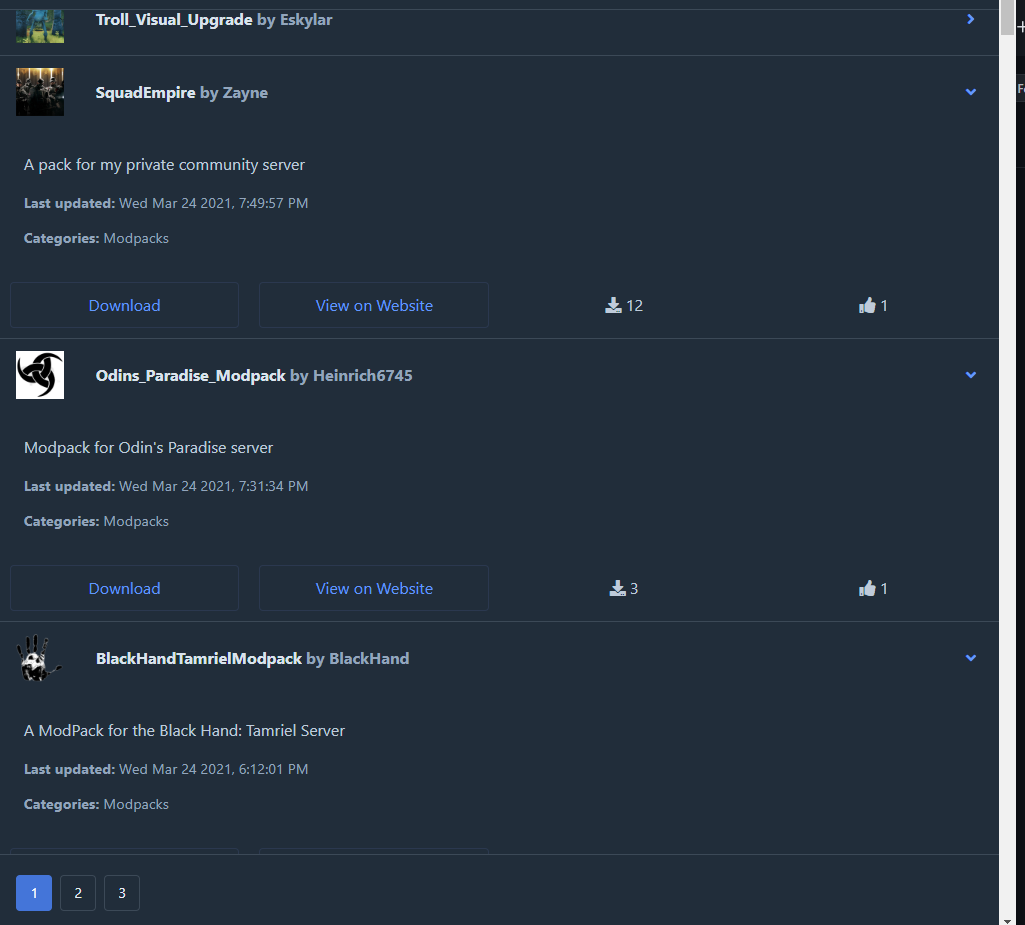1025x925 pixels.
Task: View SquadEmpire on the website
Action: click(x=374, y=305)
